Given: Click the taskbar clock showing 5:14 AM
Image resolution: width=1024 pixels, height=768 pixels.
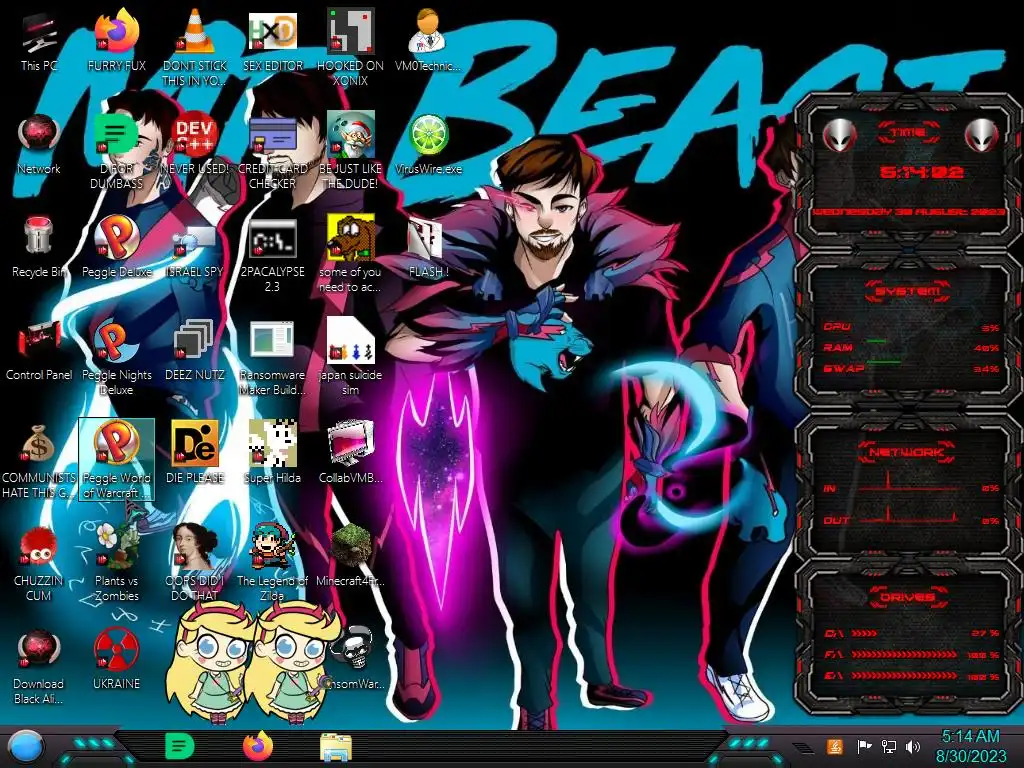Looking at the screenshot, I should (971, 746).
